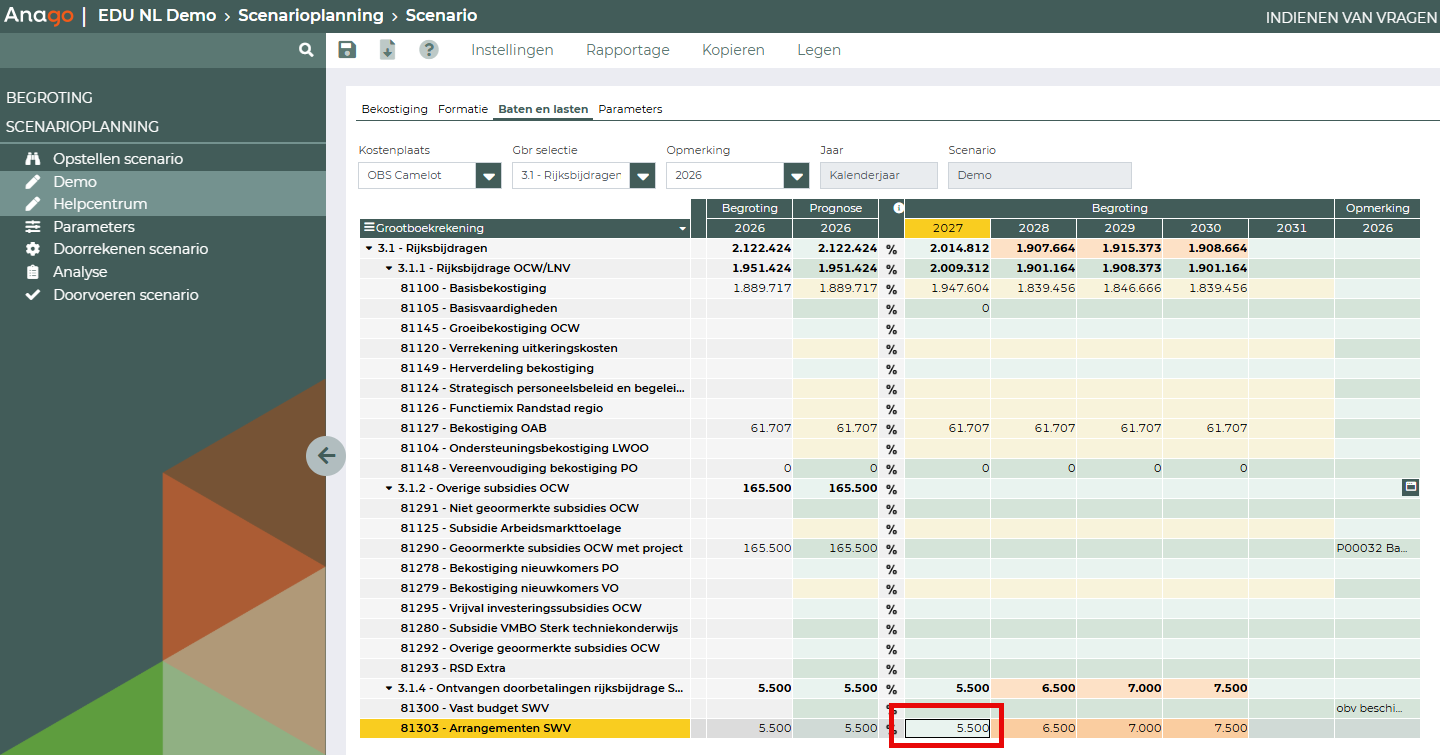
Task: Open the Kostenplaats dropdown arrow
Action: pyautogui.click(x=488, y=176)
